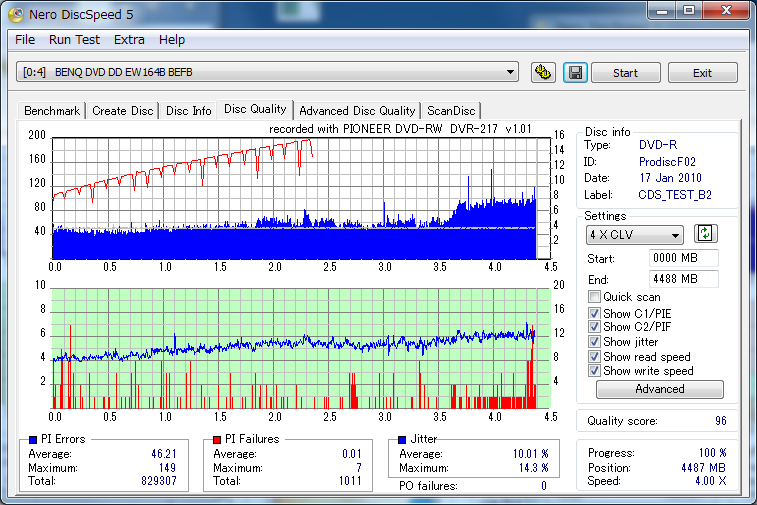Click Jitter average 10.01 %

click(x=531, y=454)
